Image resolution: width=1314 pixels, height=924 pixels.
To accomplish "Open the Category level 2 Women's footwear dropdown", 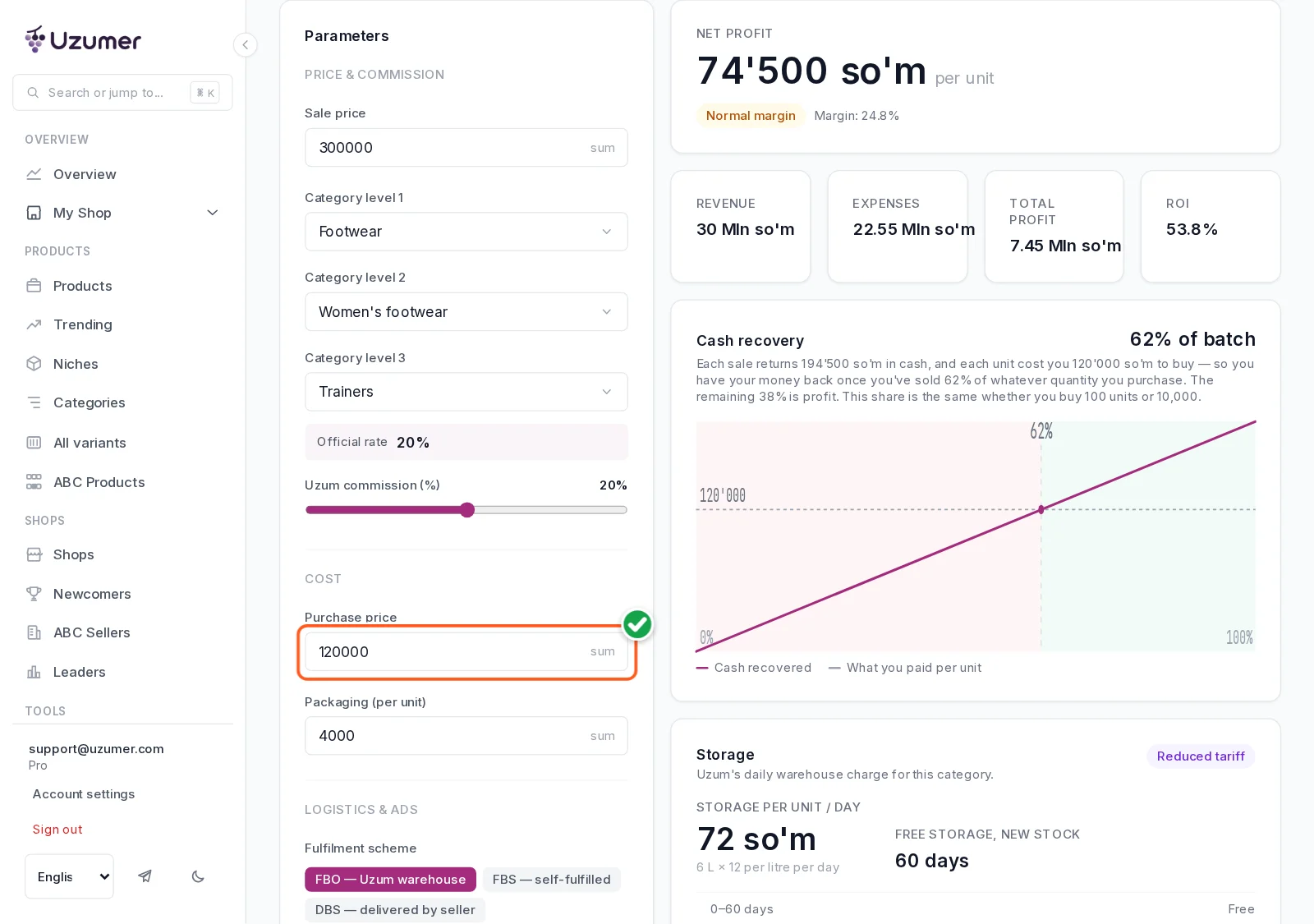I will [x=466, y=312].
